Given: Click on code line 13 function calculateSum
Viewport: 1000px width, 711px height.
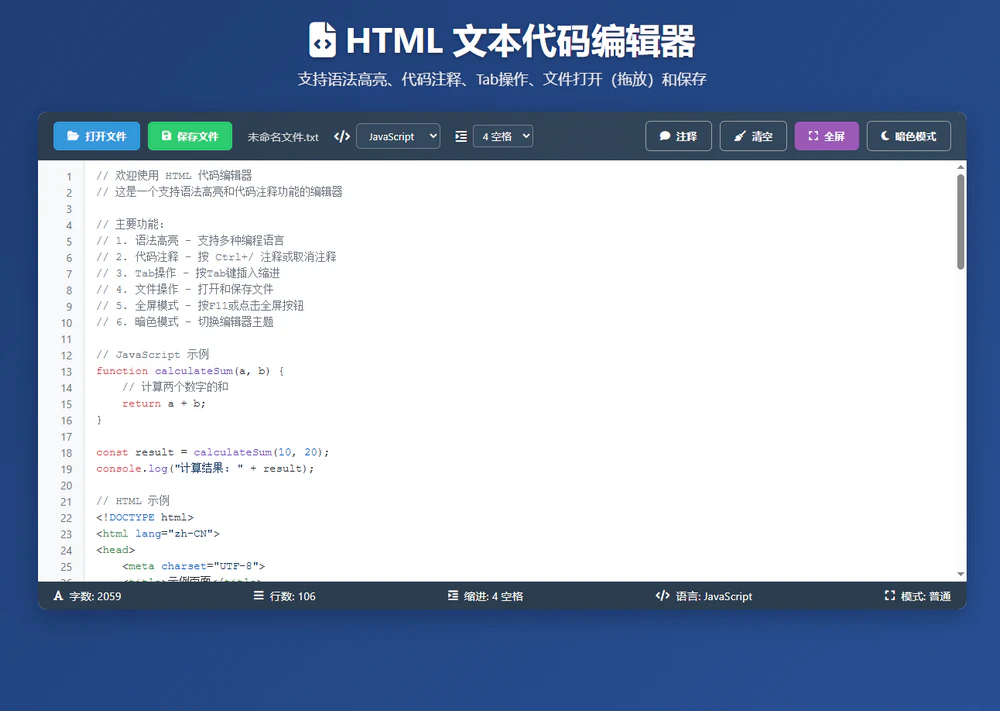Looking at the screenshot, I should pos(190,371).
